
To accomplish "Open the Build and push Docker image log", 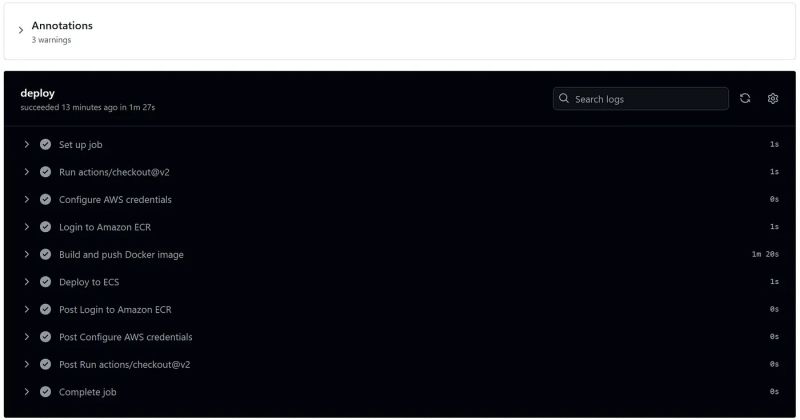I will (x=121, y=254).
